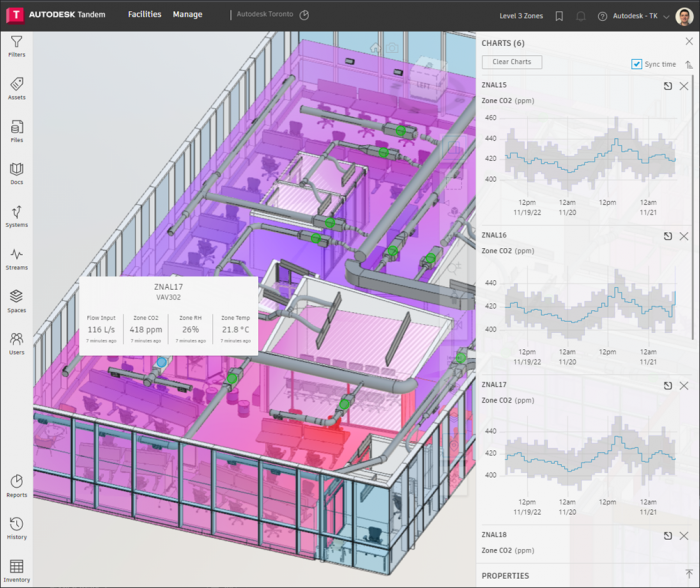Open the Facilities menu

(x=145, y=14)
